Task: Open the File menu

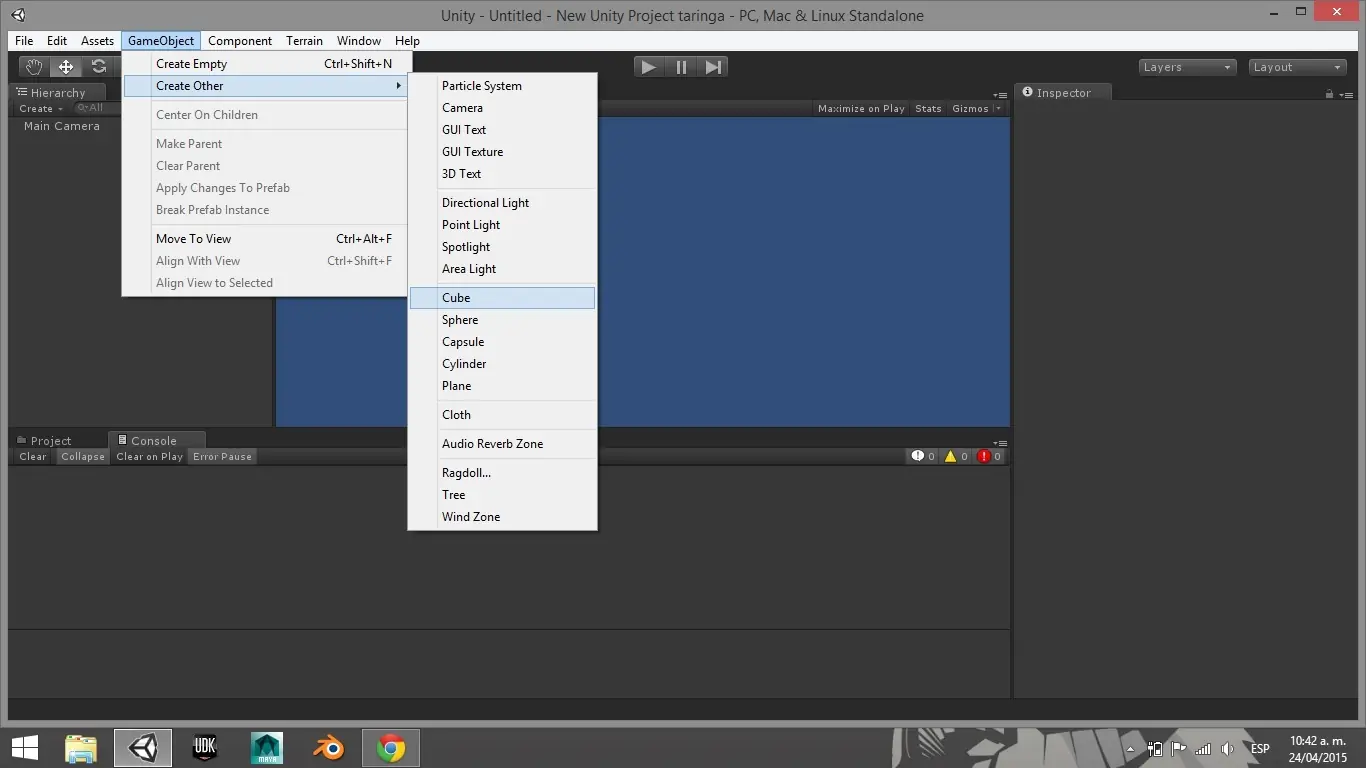Action: [24, 41]
